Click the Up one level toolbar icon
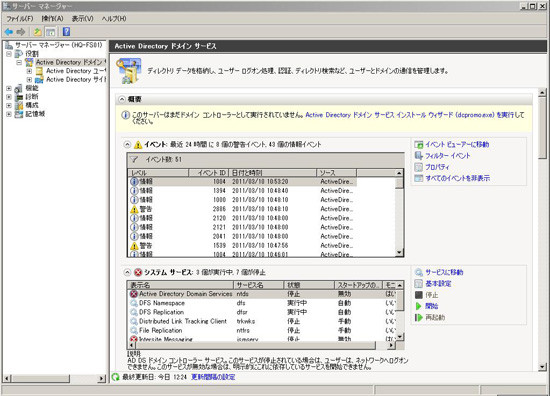This screenshot has width=550, height=396. pos(37,32)
